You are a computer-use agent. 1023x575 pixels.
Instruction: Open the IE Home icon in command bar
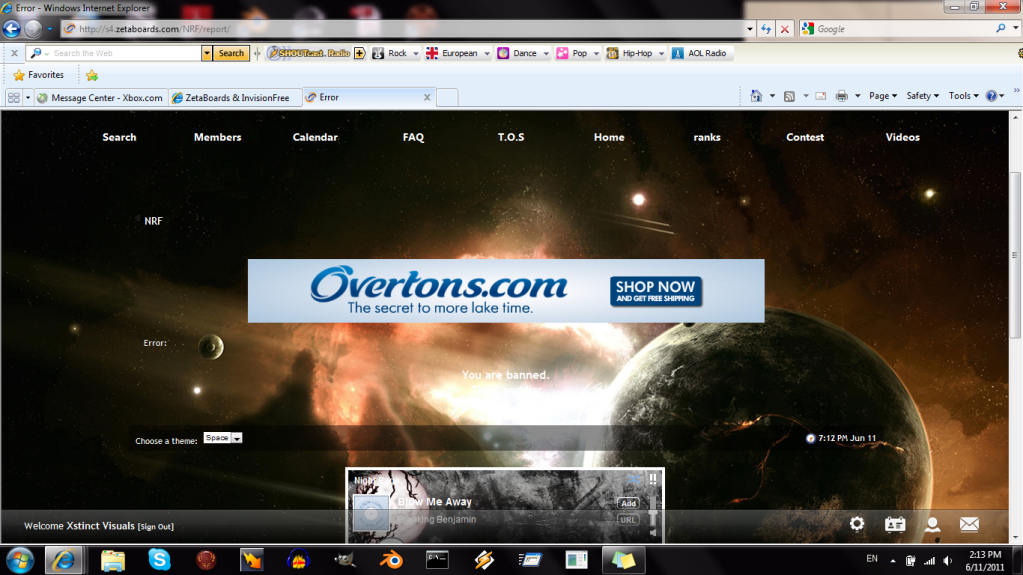757,96
